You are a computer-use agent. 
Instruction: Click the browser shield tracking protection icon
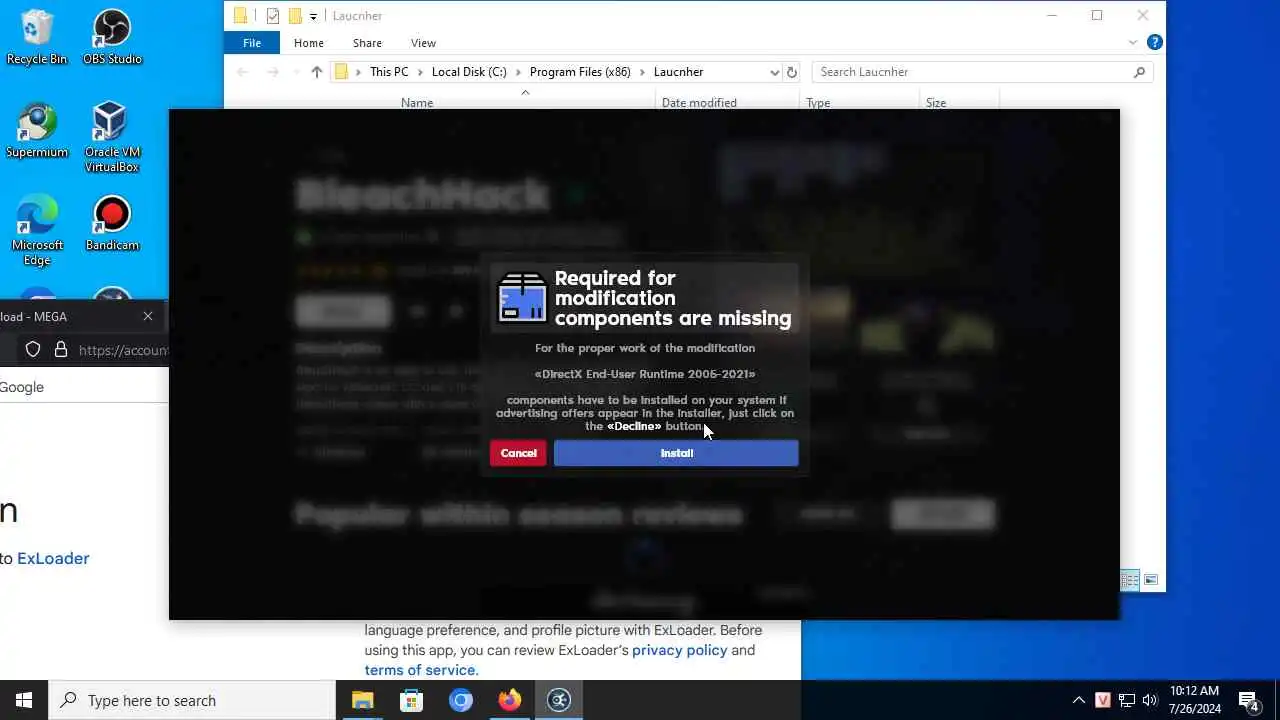[33, 350]
